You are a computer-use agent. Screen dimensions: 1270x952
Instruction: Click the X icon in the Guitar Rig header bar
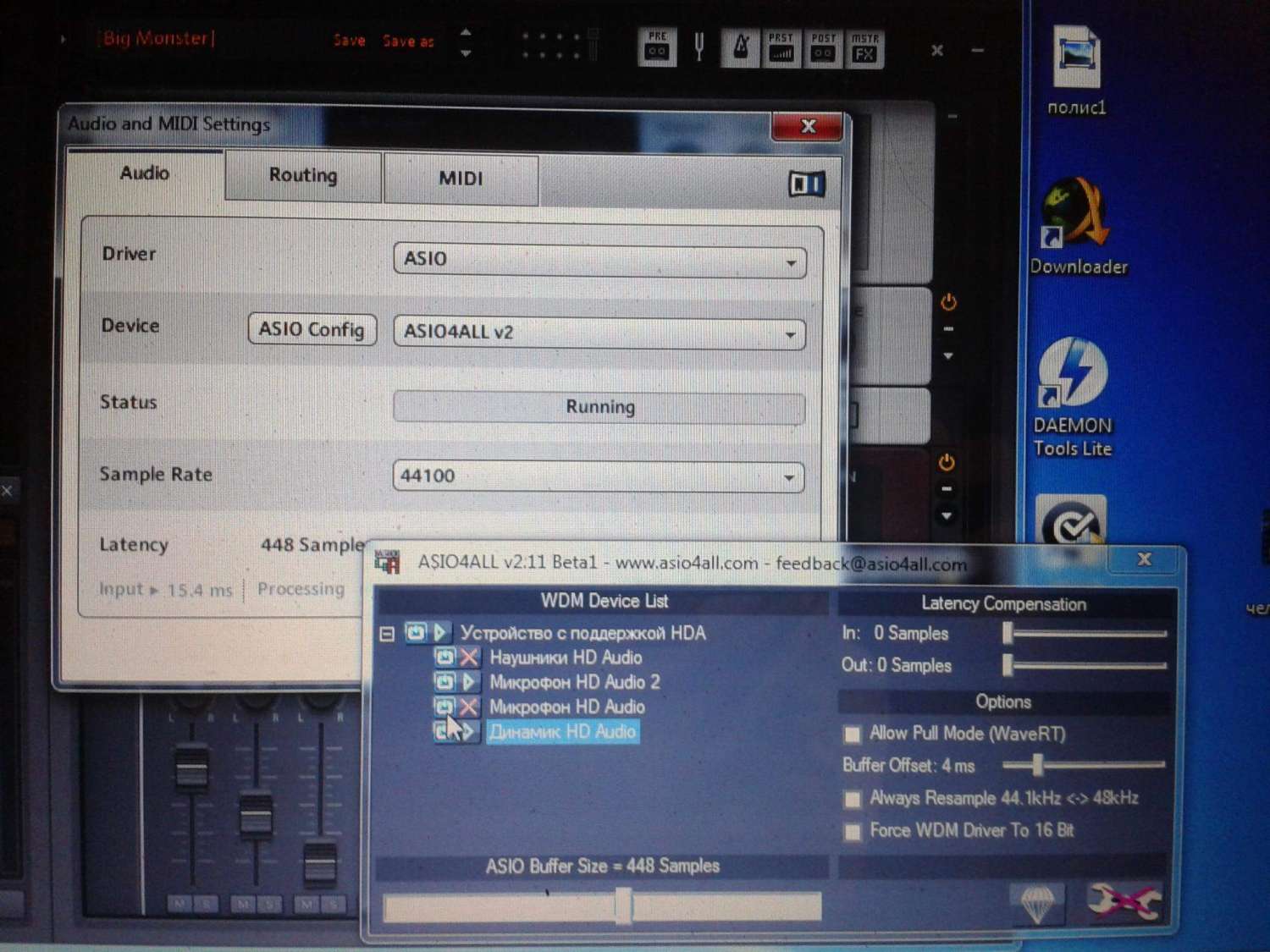(x=937, y=51)
